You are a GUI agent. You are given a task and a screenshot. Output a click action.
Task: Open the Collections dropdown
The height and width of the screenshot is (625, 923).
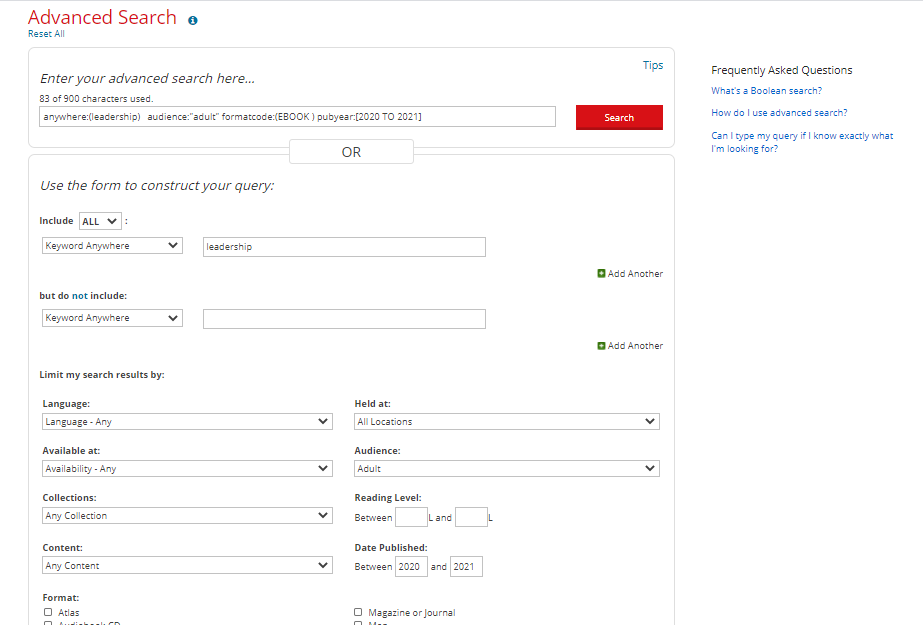click(187, 516)
